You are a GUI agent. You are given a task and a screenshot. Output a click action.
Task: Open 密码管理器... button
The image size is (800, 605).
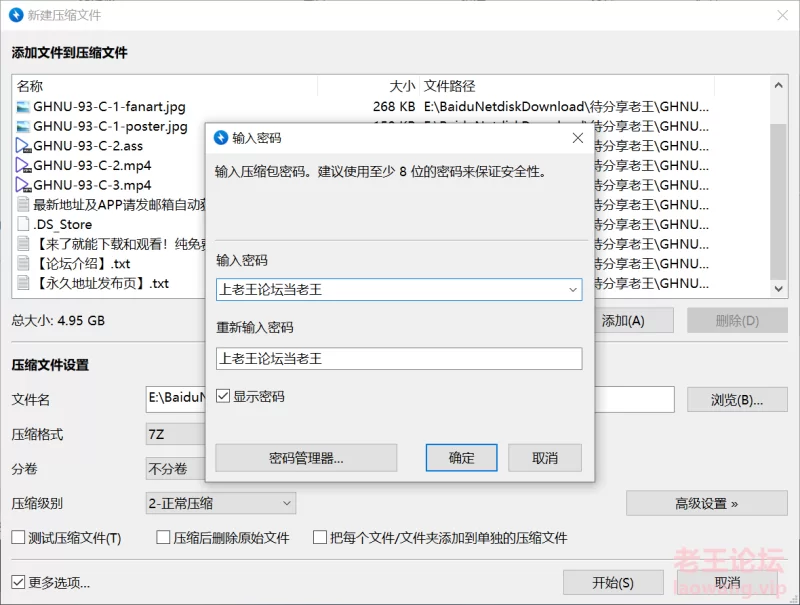point(306,458)
